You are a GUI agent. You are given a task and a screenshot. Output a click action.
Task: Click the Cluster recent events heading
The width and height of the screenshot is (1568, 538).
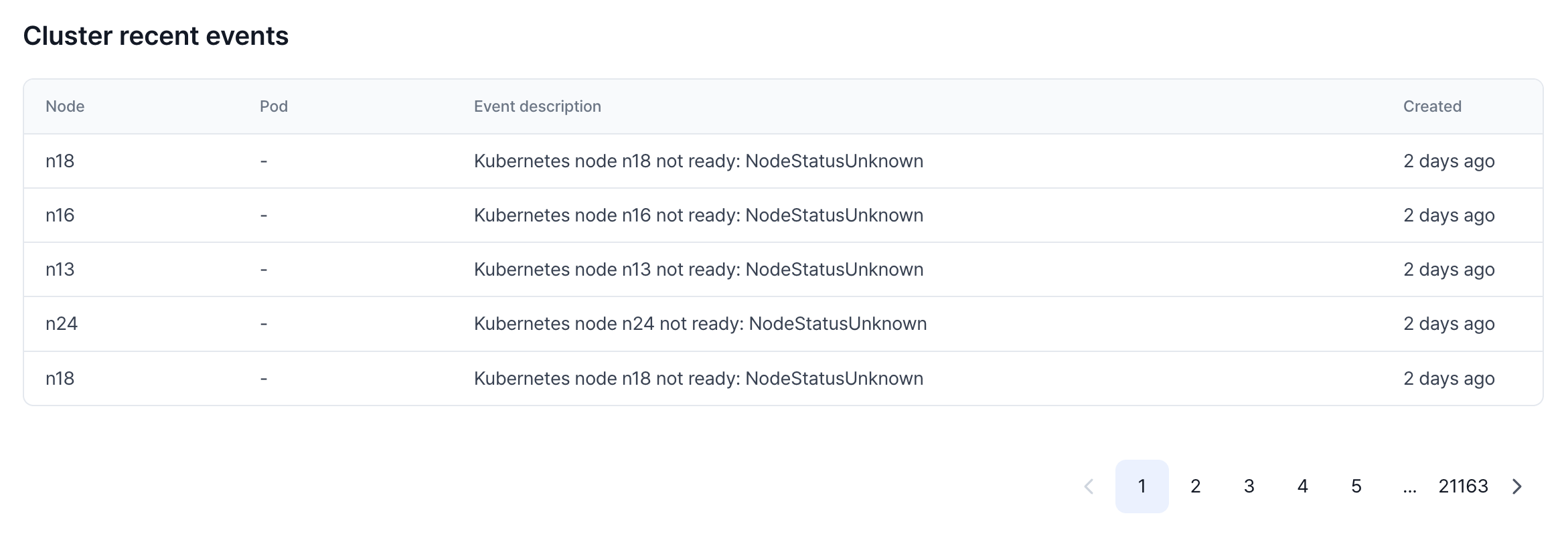[156, 36]
